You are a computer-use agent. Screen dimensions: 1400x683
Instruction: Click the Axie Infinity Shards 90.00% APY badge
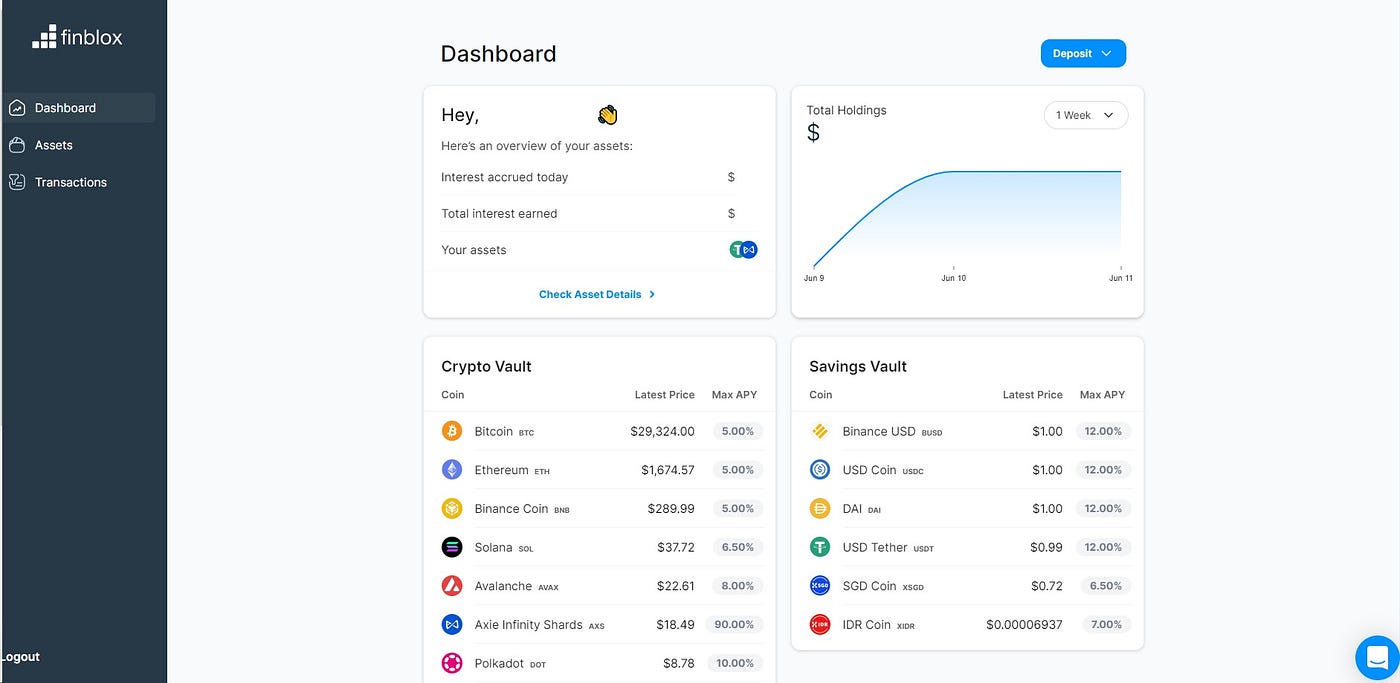pos(734,624)
